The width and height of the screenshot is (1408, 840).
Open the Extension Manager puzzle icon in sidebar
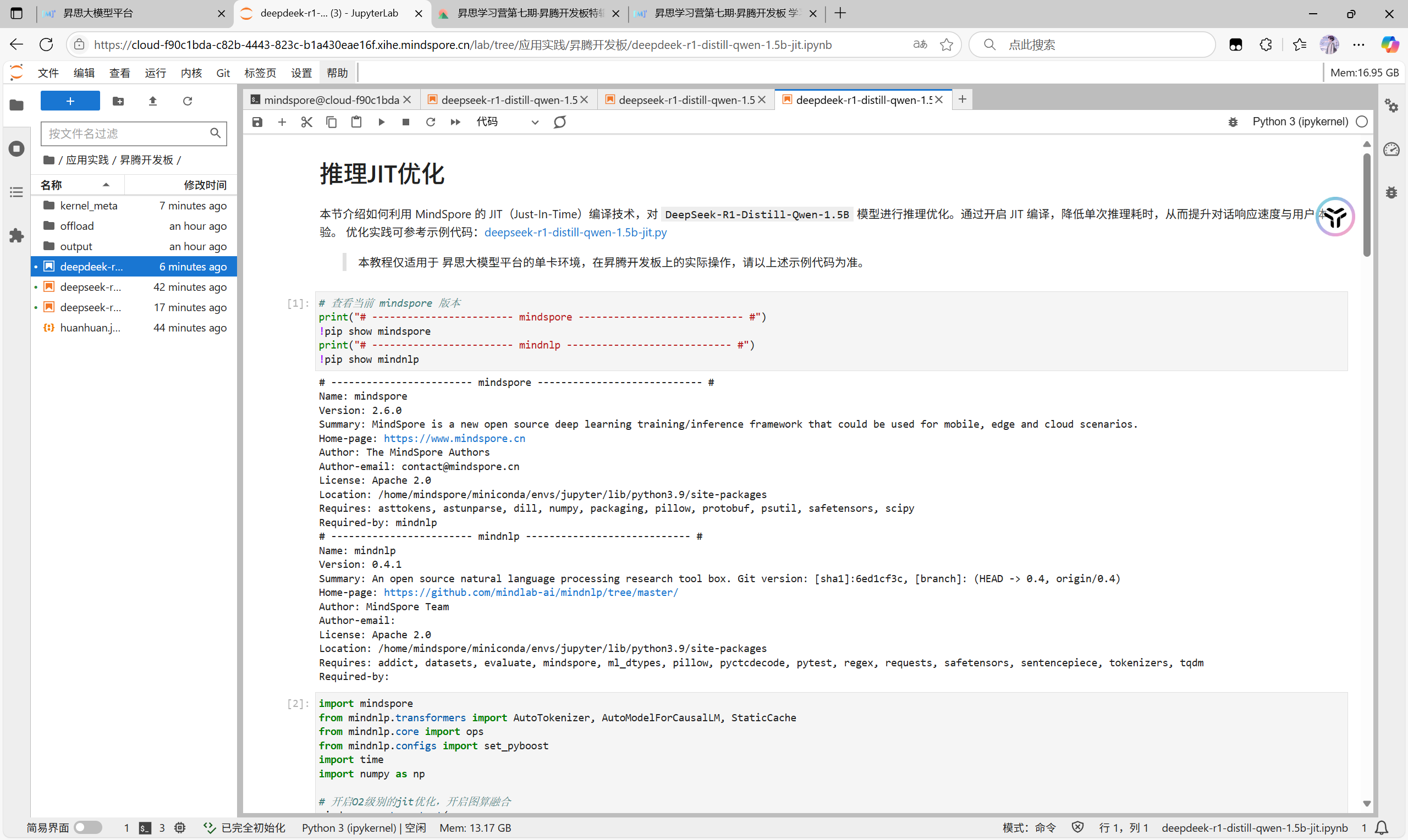tap(16, 235)
